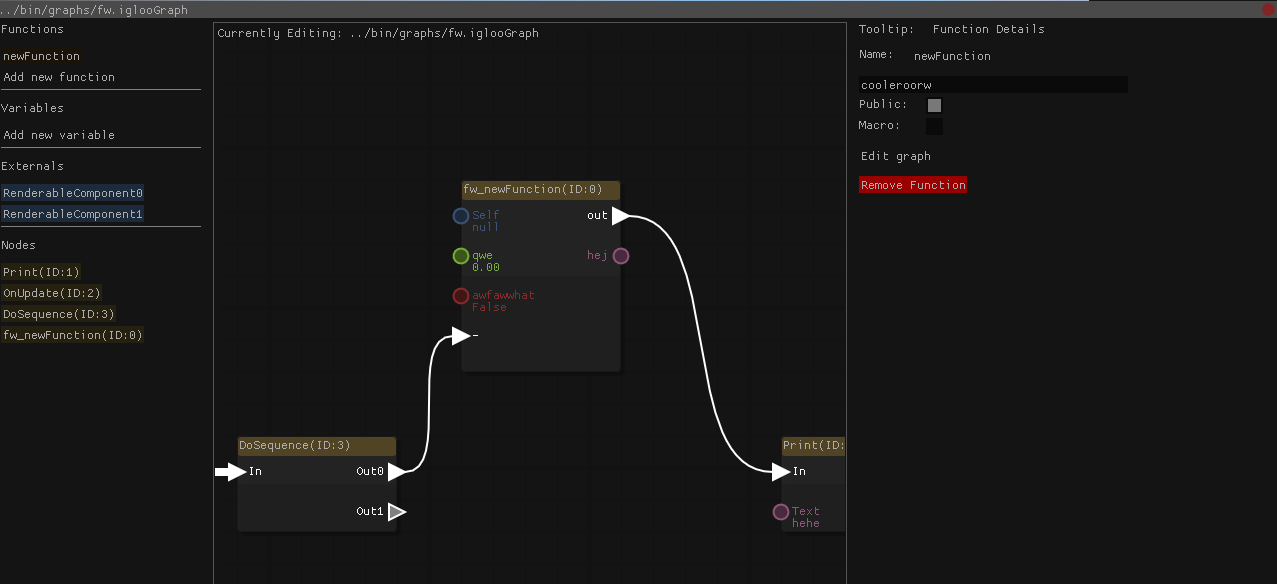Select newFunction in the Functions list

click(41, 56)
